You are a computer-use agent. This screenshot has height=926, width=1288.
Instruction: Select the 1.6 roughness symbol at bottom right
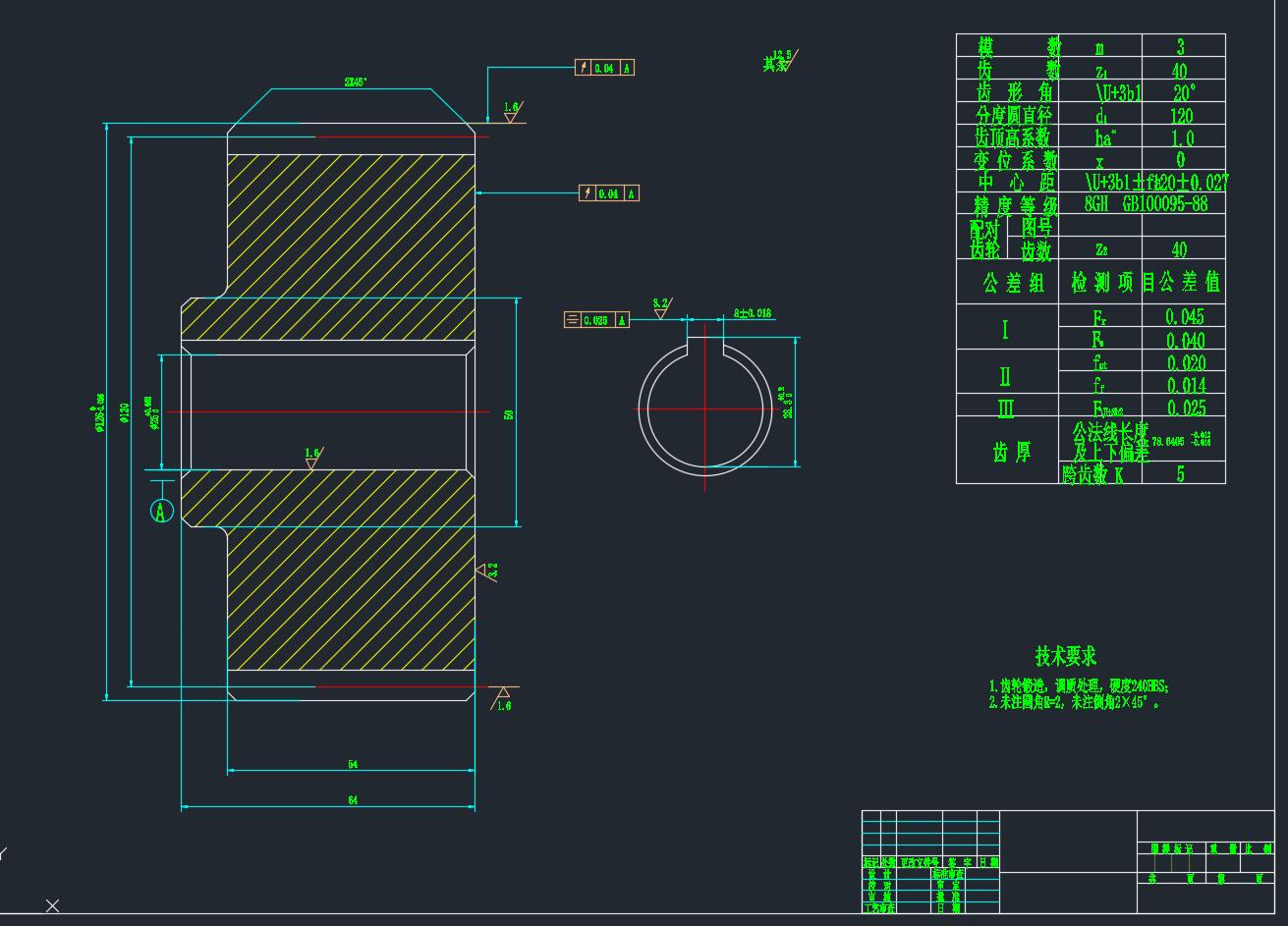pos(503,698)
